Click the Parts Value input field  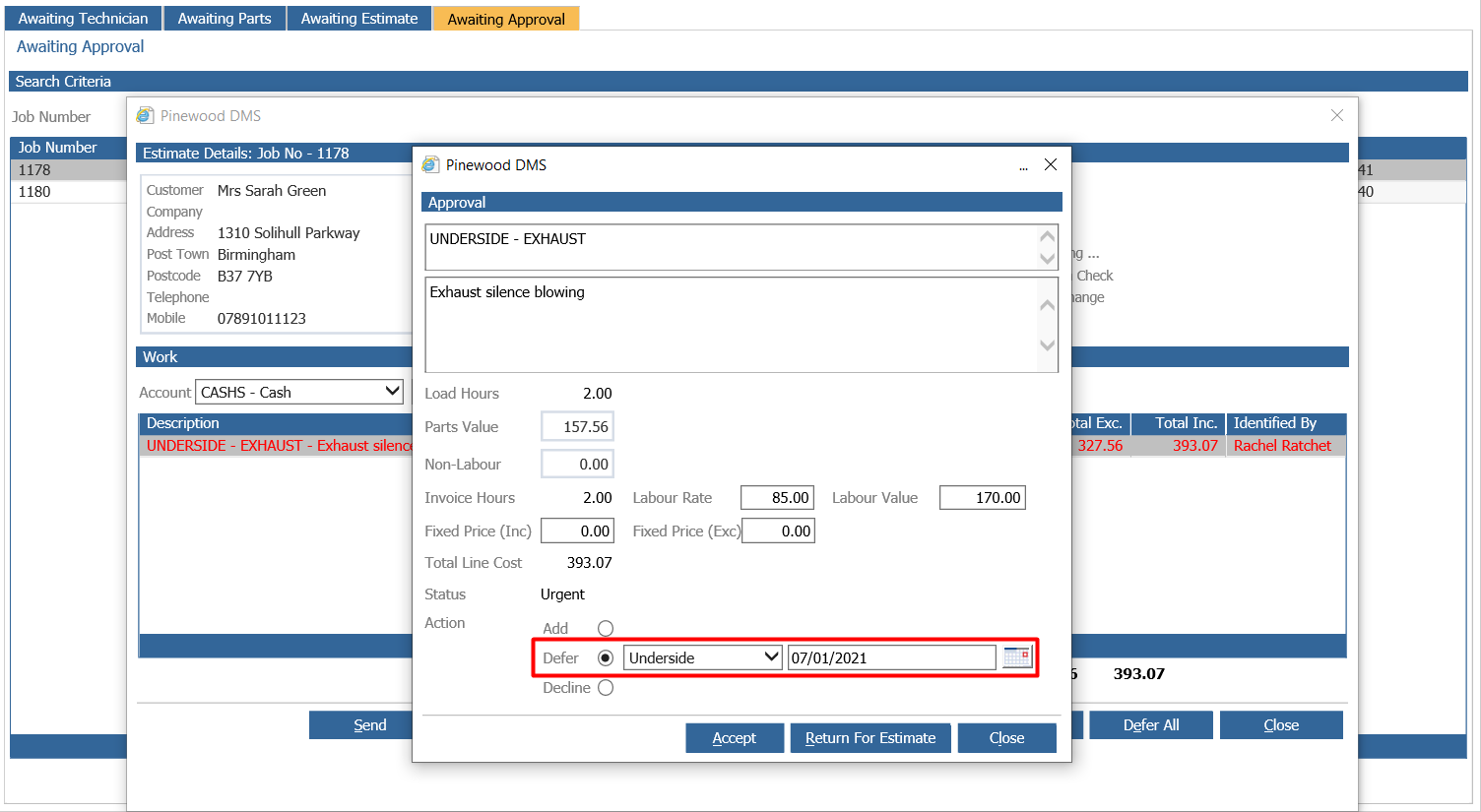(x=577, y=427)
